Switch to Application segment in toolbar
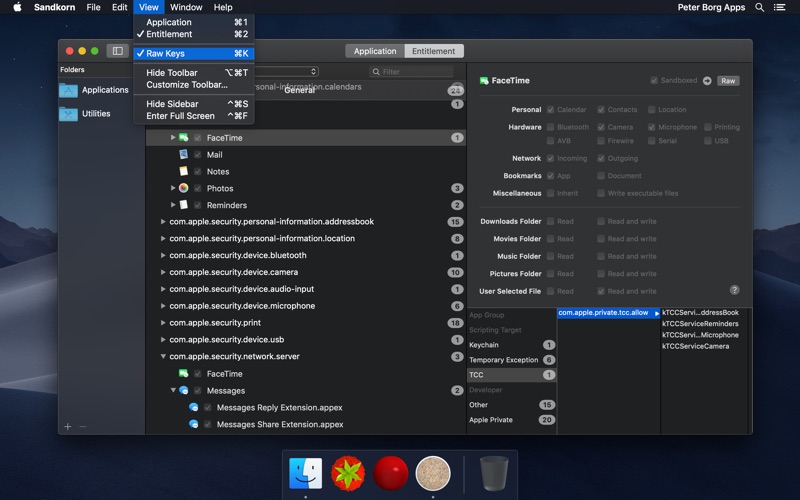The image size is (800, 500). 375,51
